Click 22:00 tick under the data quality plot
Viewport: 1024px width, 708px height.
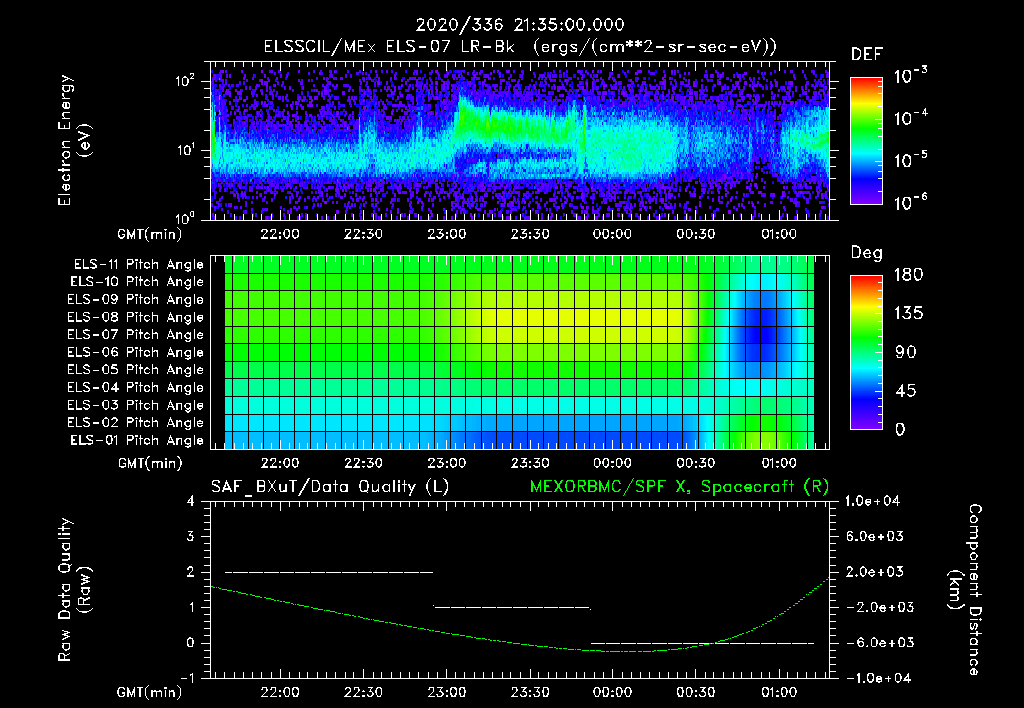point(280,692)
